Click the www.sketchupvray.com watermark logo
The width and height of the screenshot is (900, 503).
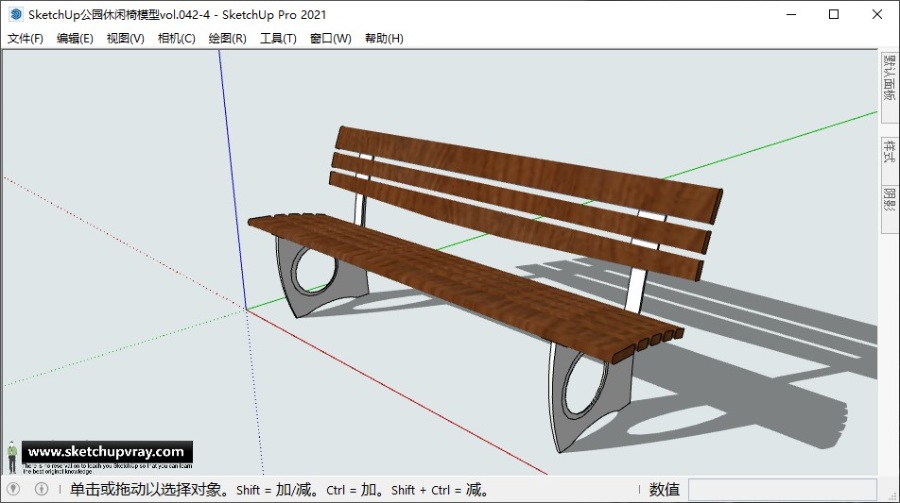(107, 452)
